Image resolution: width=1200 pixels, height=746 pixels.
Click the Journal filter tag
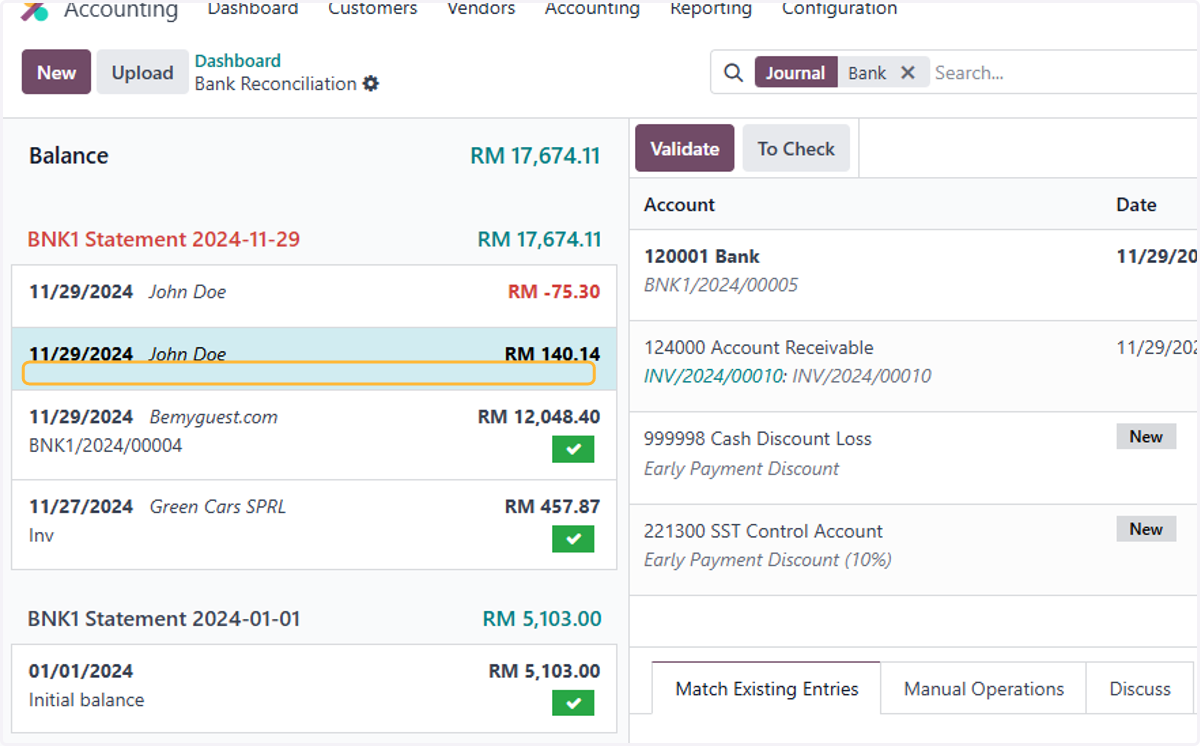click(x=796, y=73)
